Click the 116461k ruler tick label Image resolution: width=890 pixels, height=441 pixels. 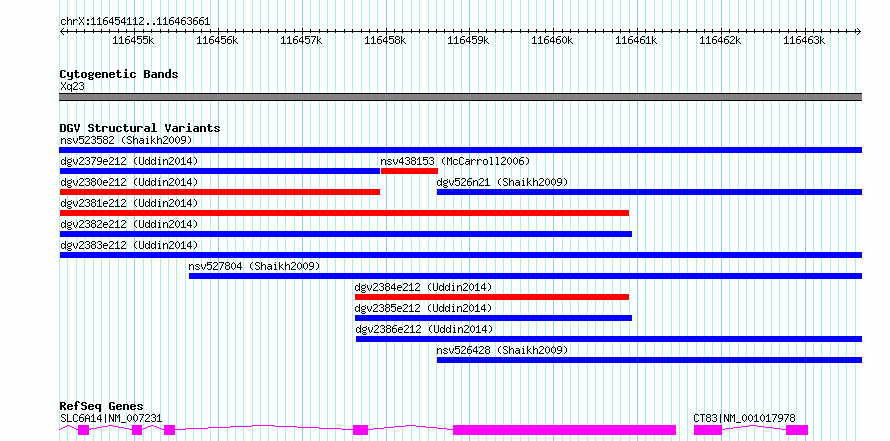click(637, 40)
